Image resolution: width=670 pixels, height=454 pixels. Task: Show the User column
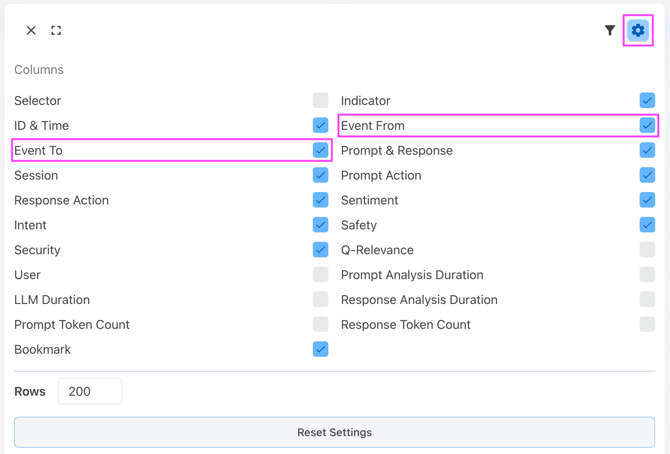(x=320, y=274)
